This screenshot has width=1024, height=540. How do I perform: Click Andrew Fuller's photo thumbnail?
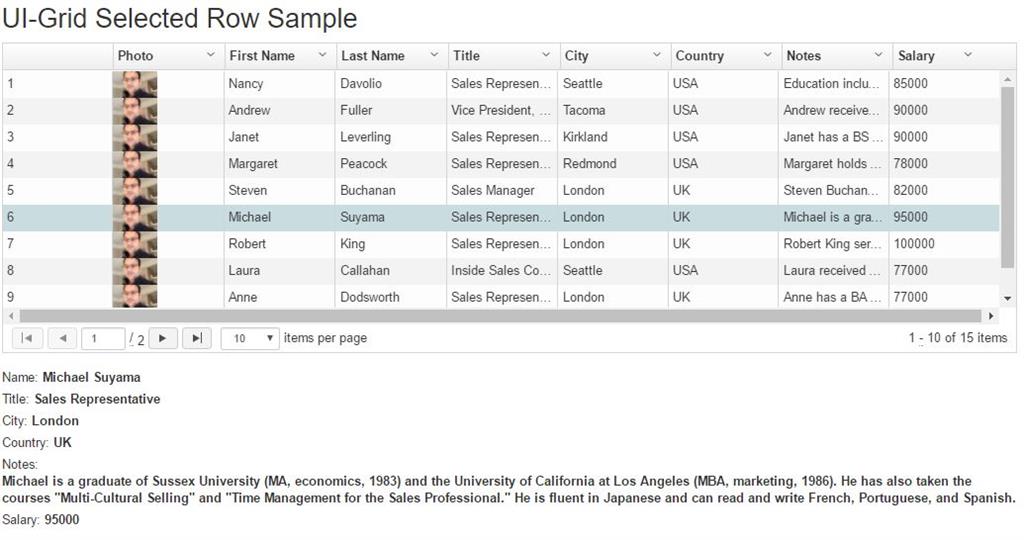[135, 110]
